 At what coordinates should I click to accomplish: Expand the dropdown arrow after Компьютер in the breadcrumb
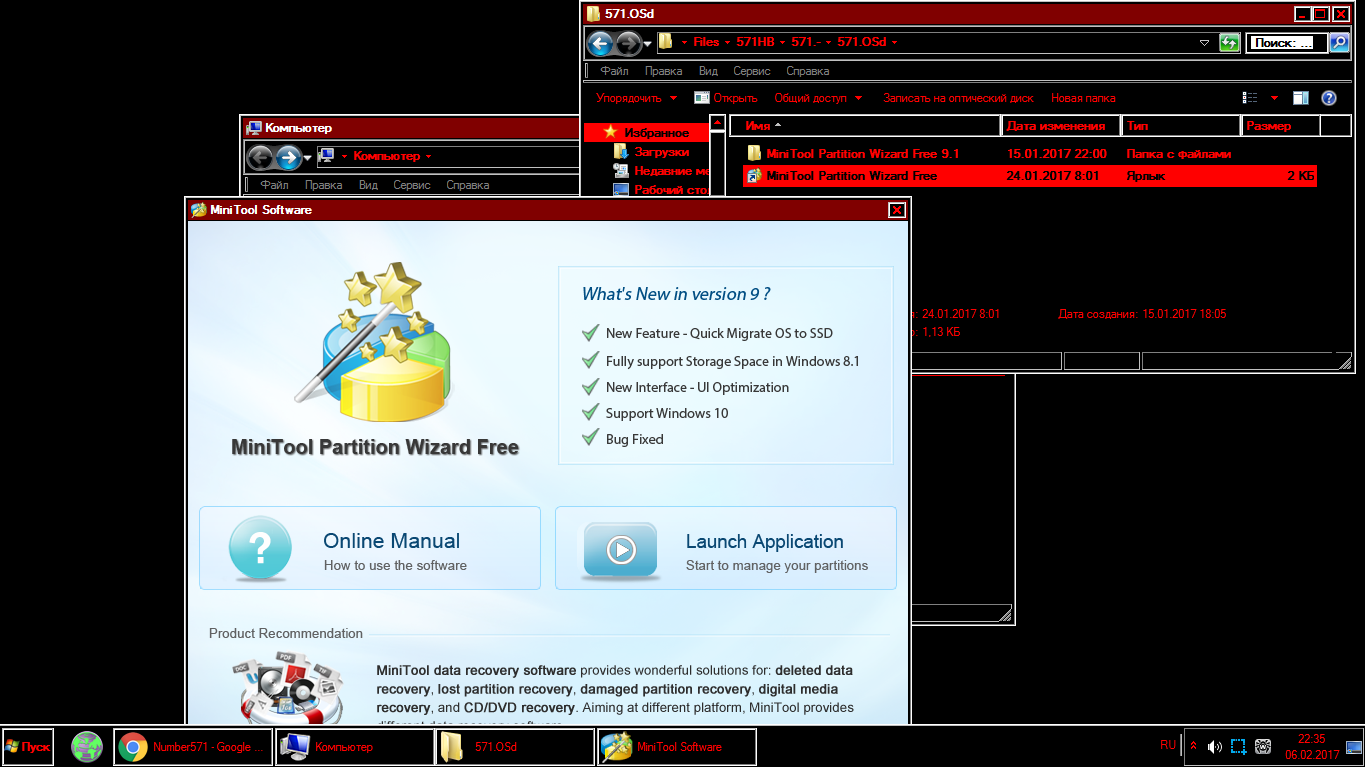(428, 156)
